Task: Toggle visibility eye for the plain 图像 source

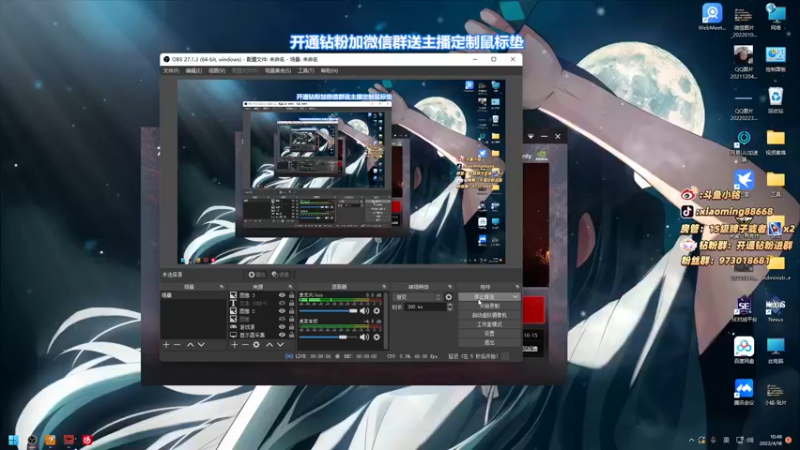Action: click(282, 319)
